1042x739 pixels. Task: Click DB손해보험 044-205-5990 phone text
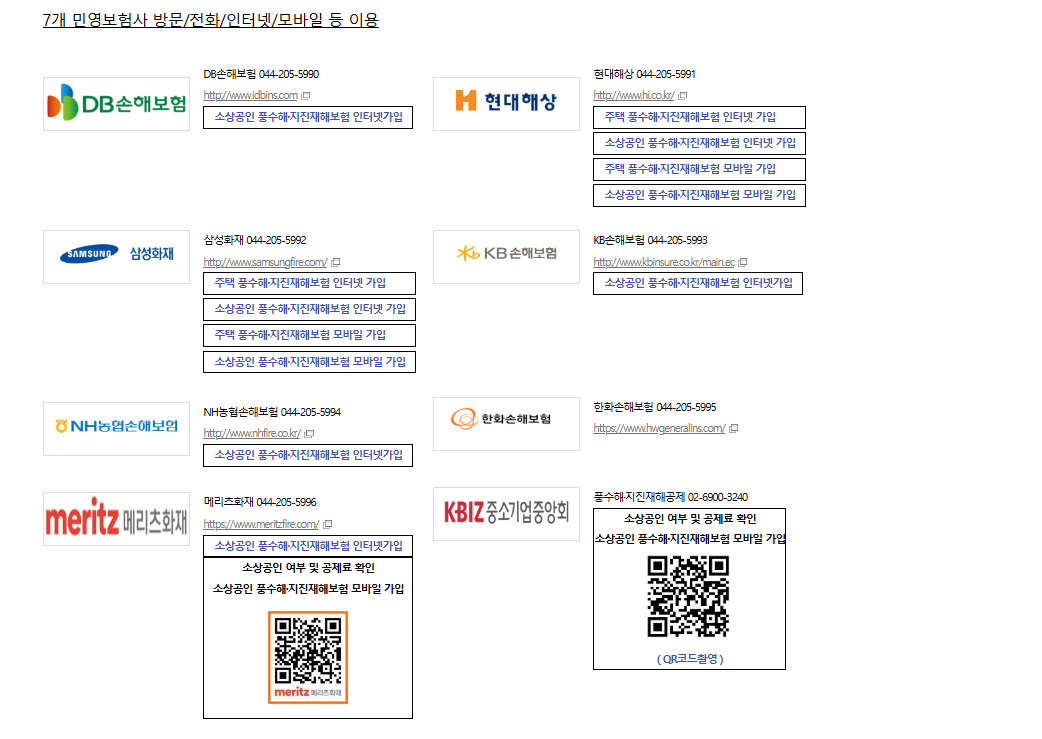pyautogui.click(x=261, y=74)
